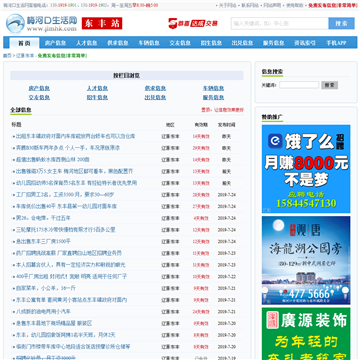Focus the top keyword search field

coord(280,23)
